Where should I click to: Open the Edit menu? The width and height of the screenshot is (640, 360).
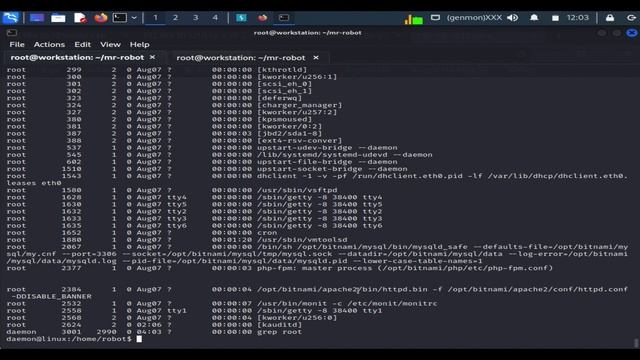[x=82, y=44]
